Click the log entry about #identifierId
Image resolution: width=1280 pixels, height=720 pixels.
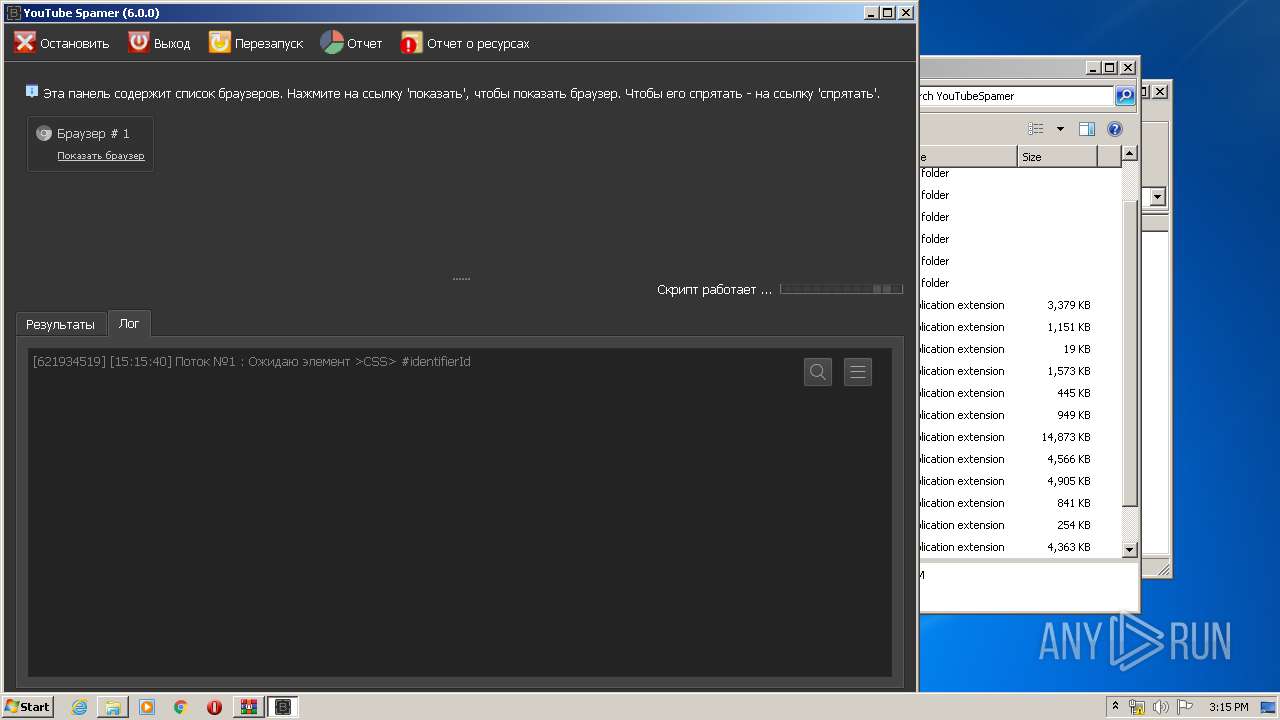(252, 361)
